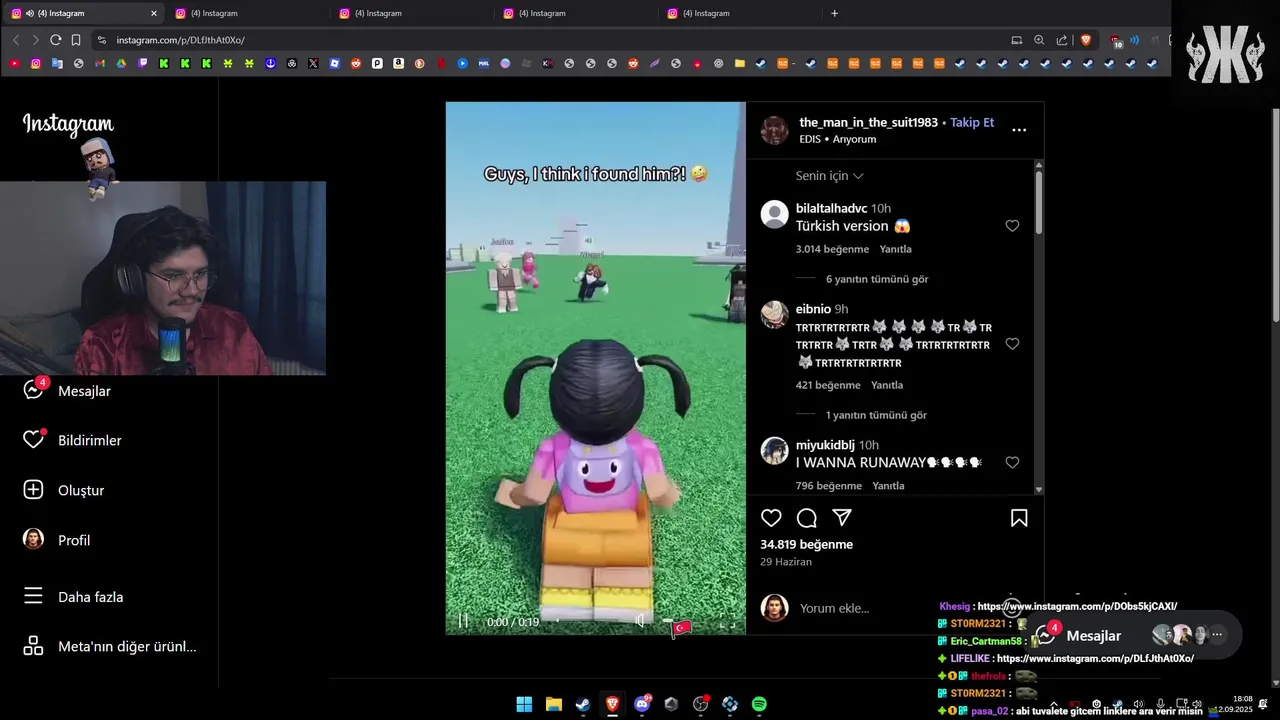Expand the Senin için comment sort dropdown
The width and height of the screenshot is (1280, 720).
click(x=829, y=175)
